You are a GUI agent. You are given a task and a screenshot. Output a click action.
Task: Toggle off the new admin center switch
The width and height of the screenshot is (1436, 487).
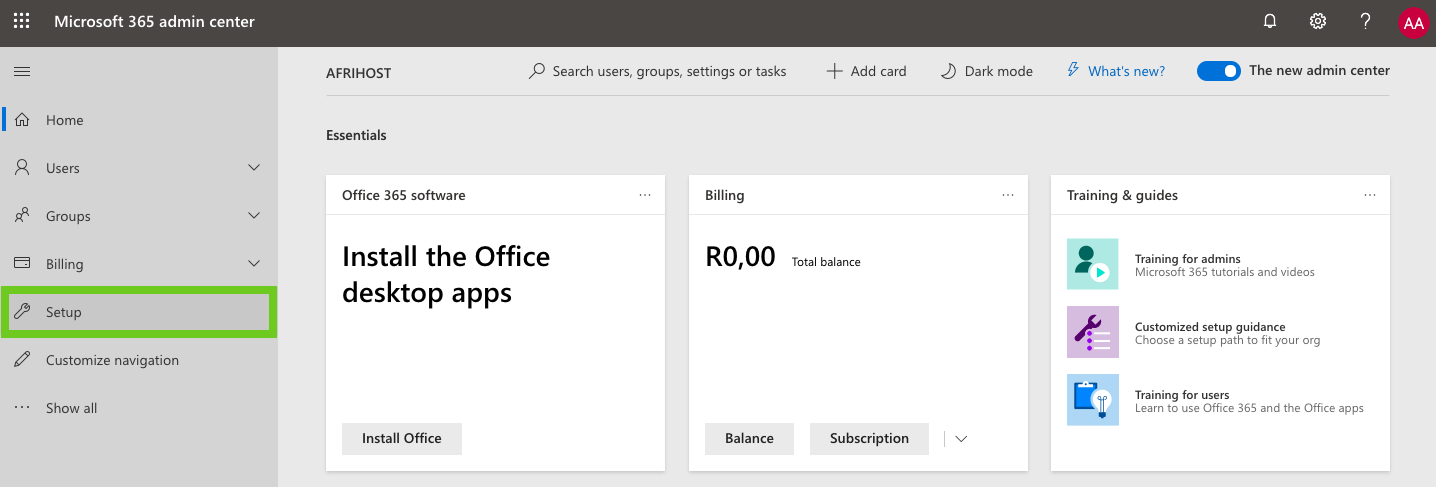[1218, 71]
